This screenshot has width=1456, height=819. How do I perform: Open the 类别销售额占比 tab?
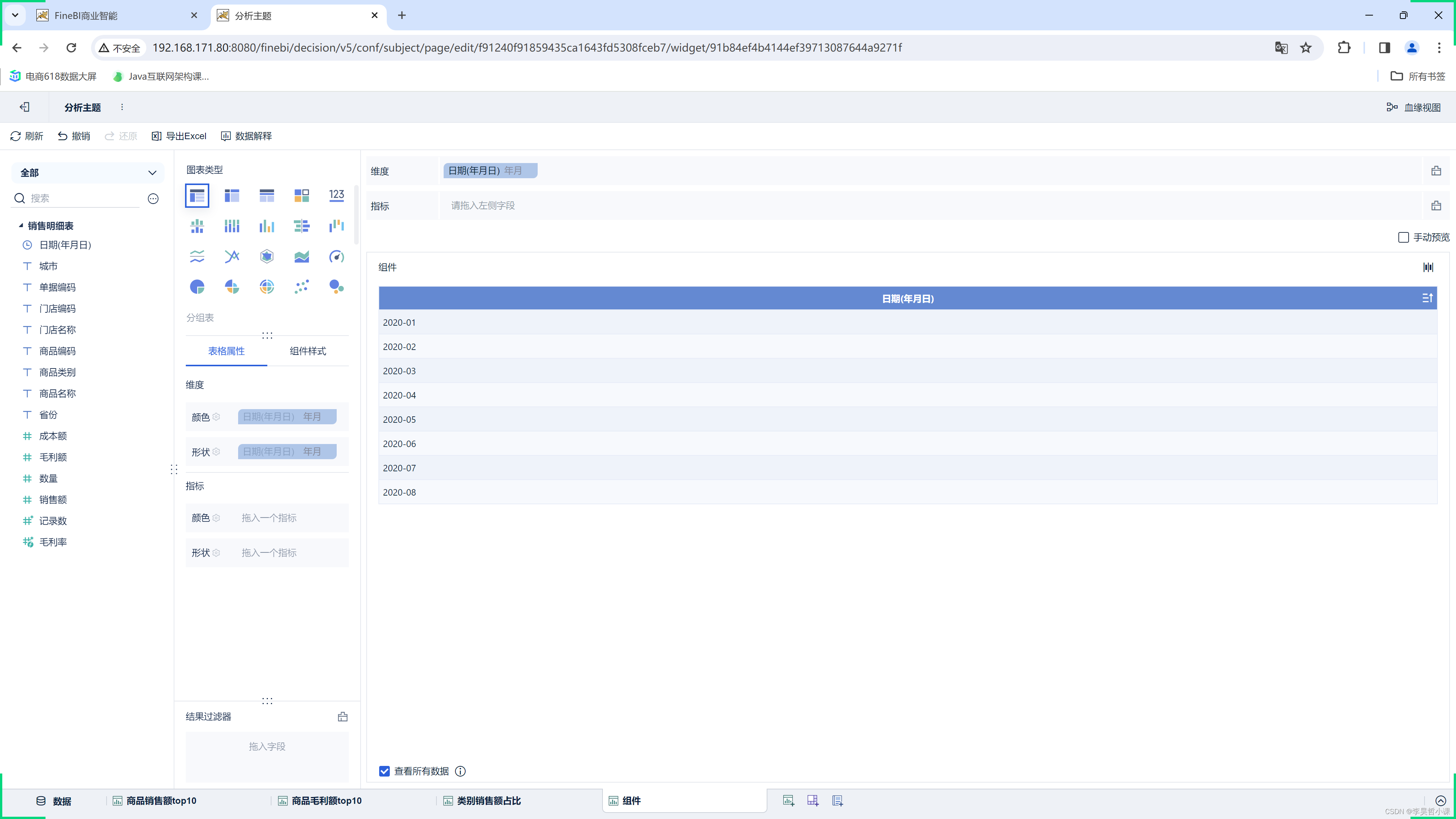pyautogui.click(x=482, y=801)
